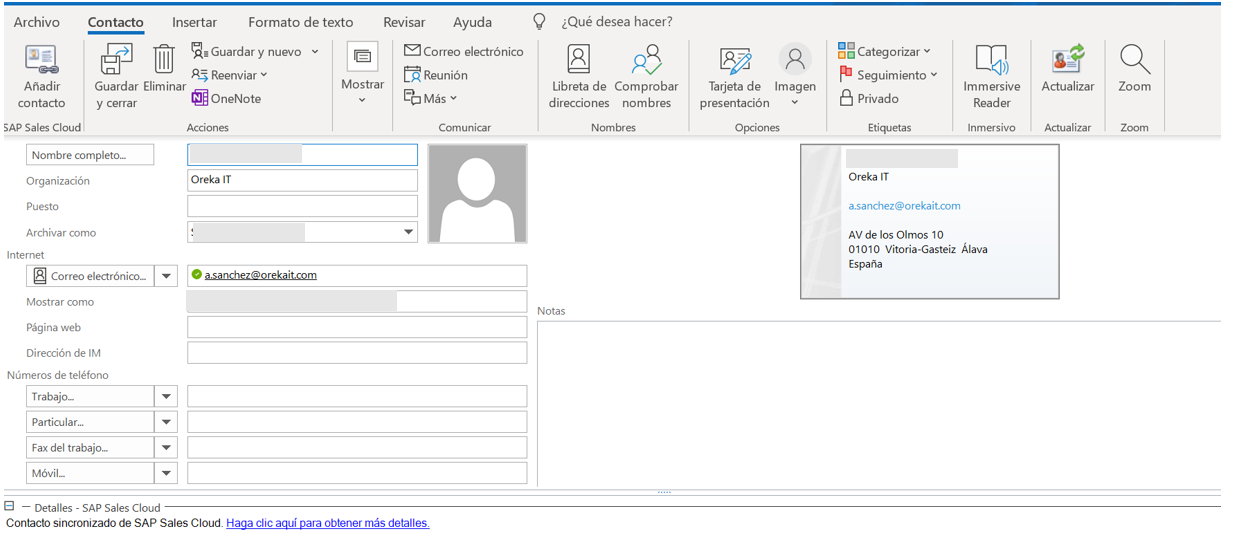Launch Immersive Reader
The width and height of the screenshot is (1235, 559).
pos(992,76)
